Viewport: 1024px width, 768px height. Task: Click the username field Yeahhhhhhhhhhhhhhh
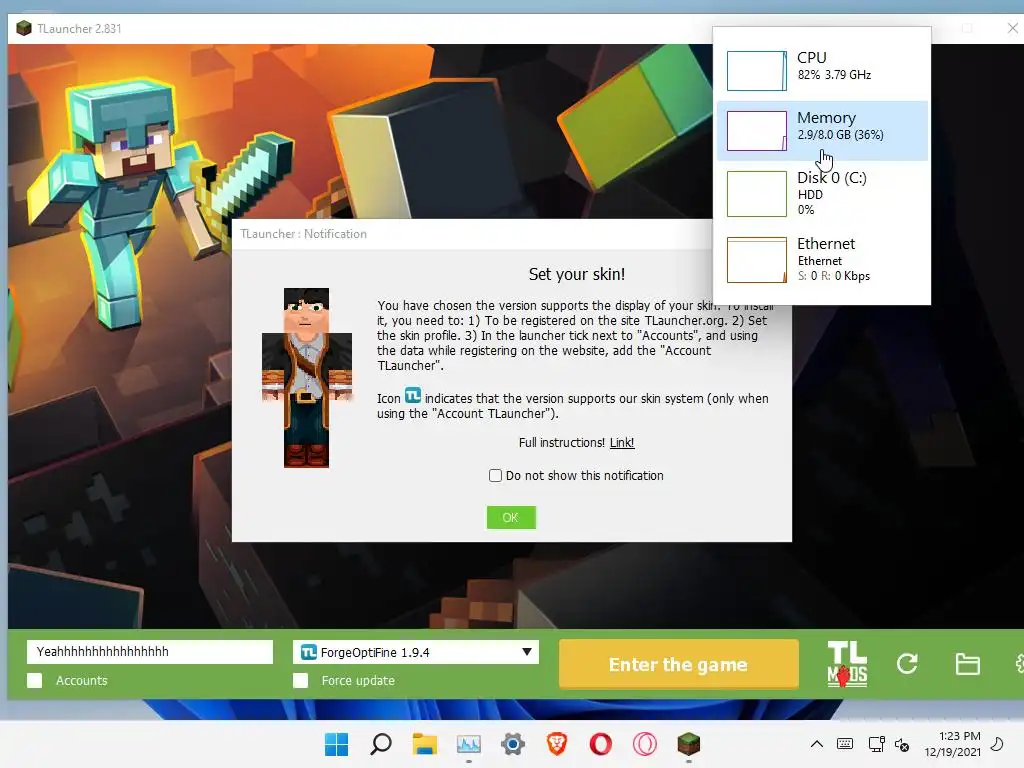150,652
